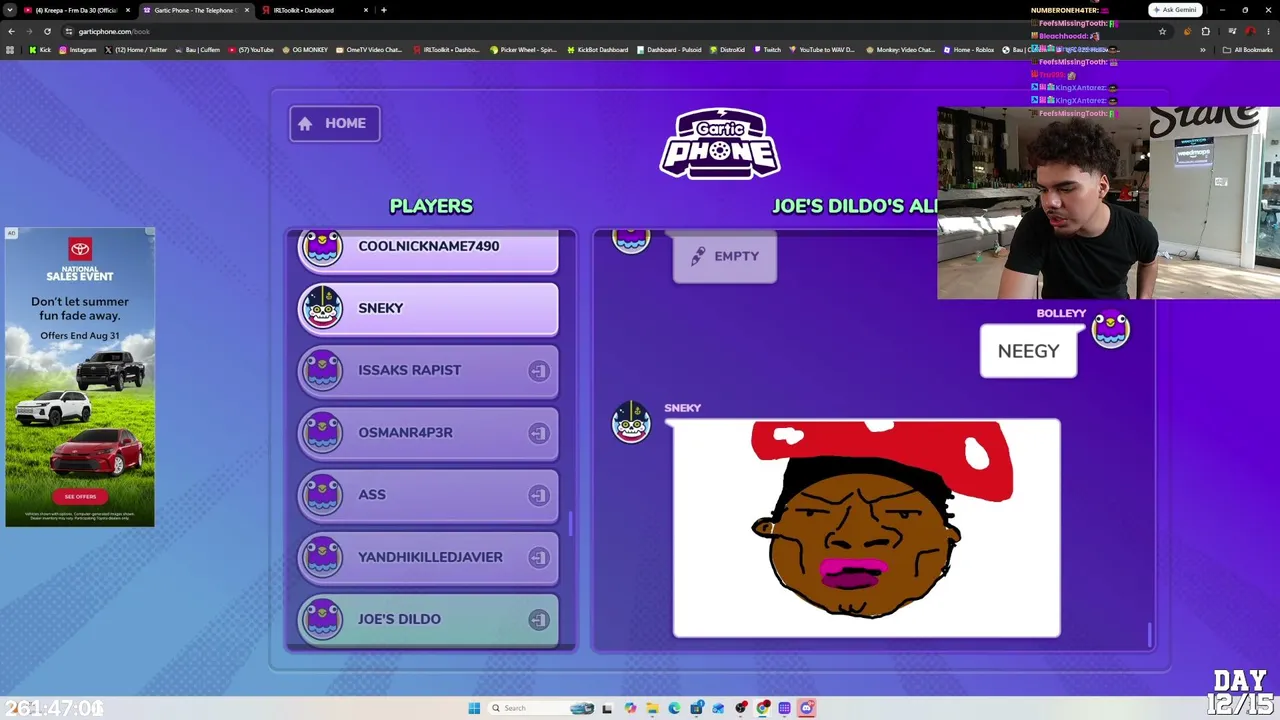Open the (57) YouTube bookmark
The height and width of the screenshot is (720, 1280).
point(251,50)
